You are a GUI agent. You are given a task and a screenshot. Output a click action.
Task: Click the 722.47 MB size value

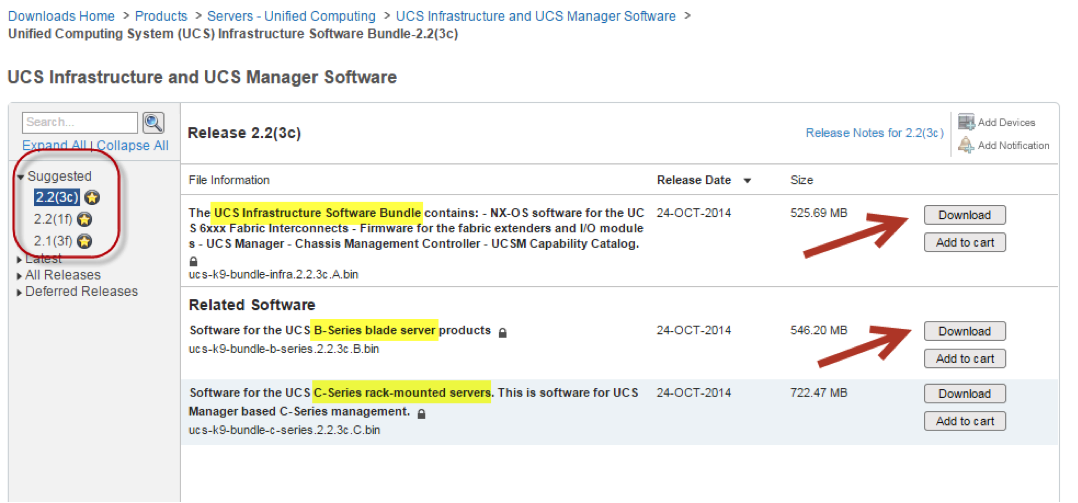819,393
